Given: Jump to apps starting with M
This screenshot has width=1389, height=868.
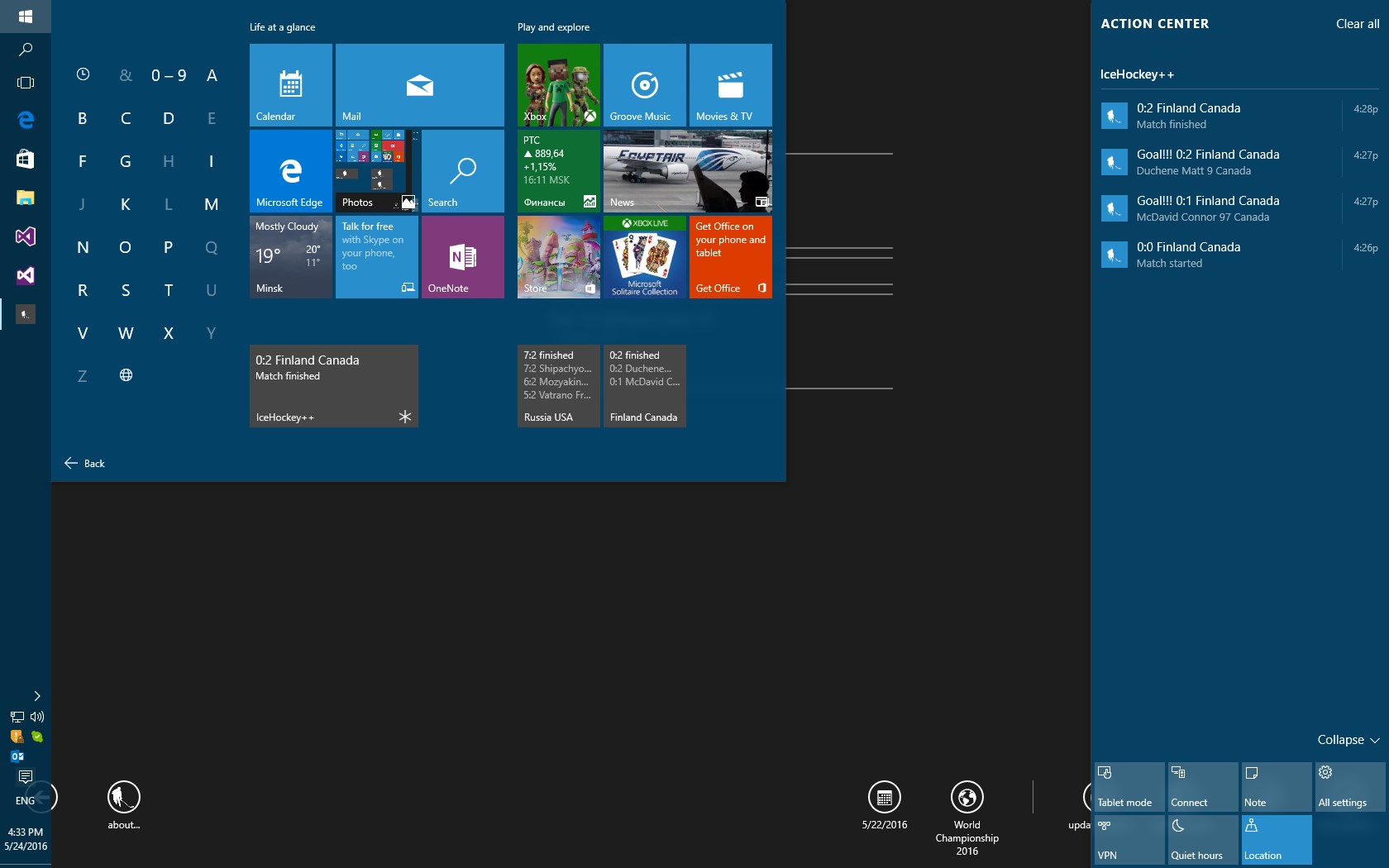Looking at the screenshot, I should 212,204.
